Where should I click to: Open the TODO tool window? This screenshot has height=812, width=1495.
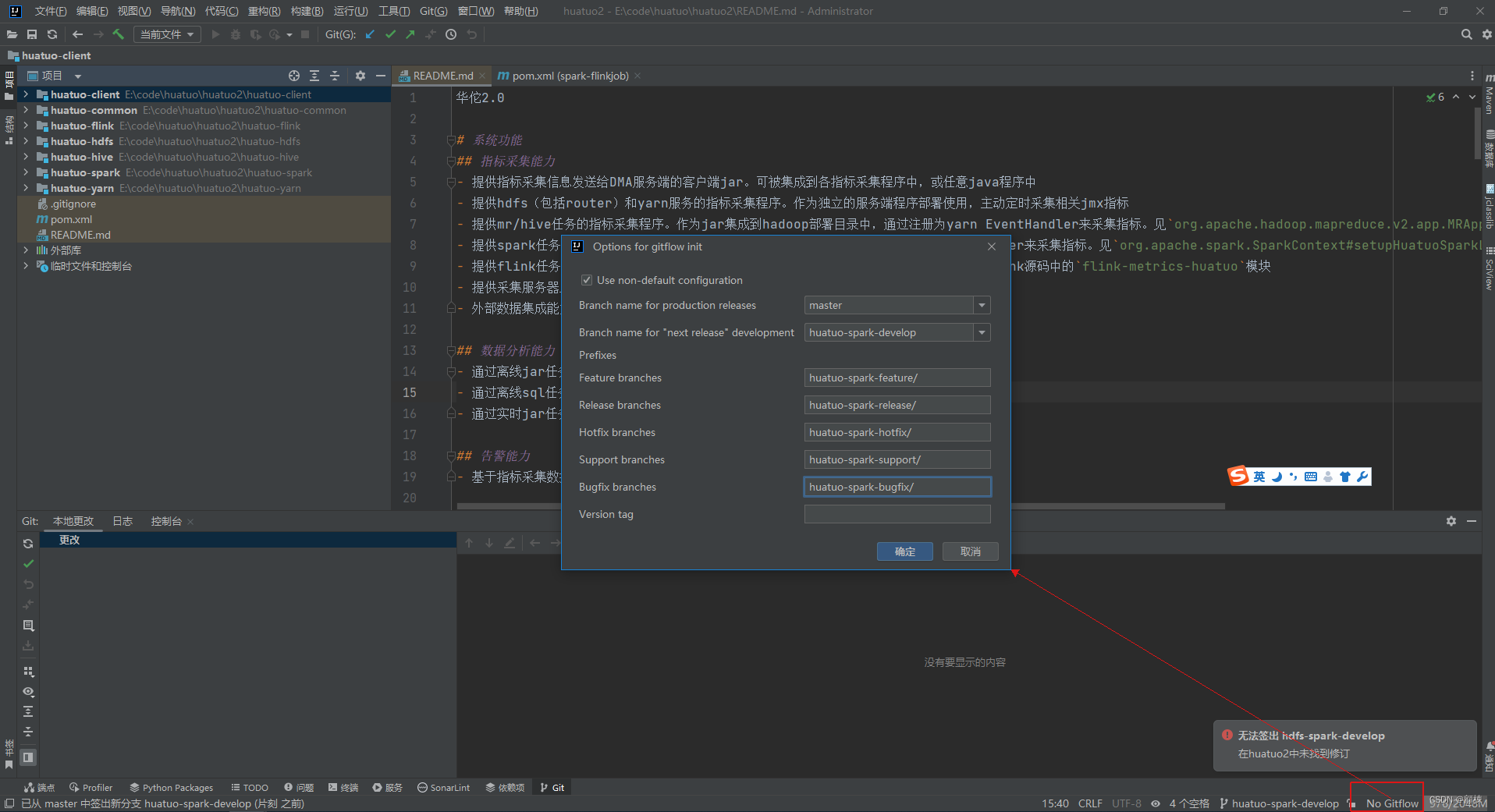(x=250, y=788)
